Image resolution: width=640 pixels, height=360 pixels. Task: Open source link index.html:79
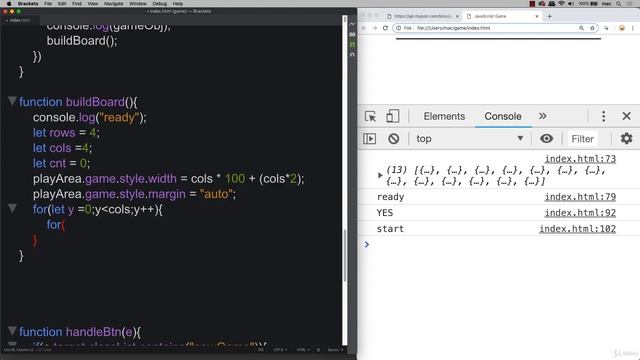[580, 197]
